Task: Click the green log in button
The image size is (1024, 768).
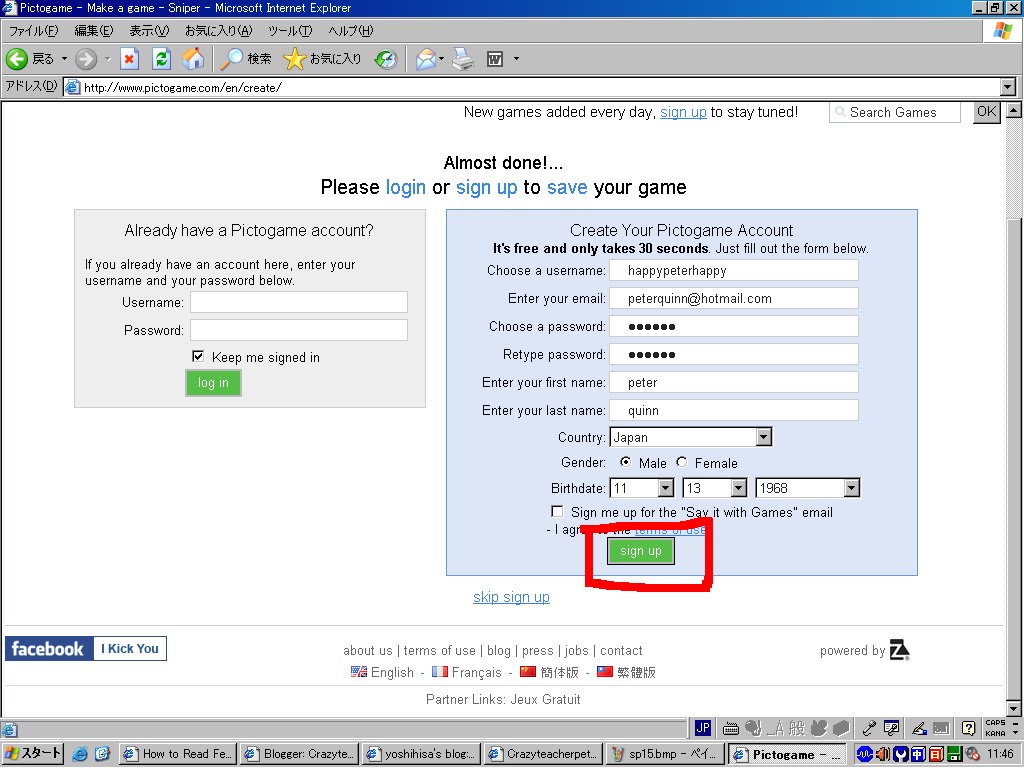Action: [x=214, y=383]
